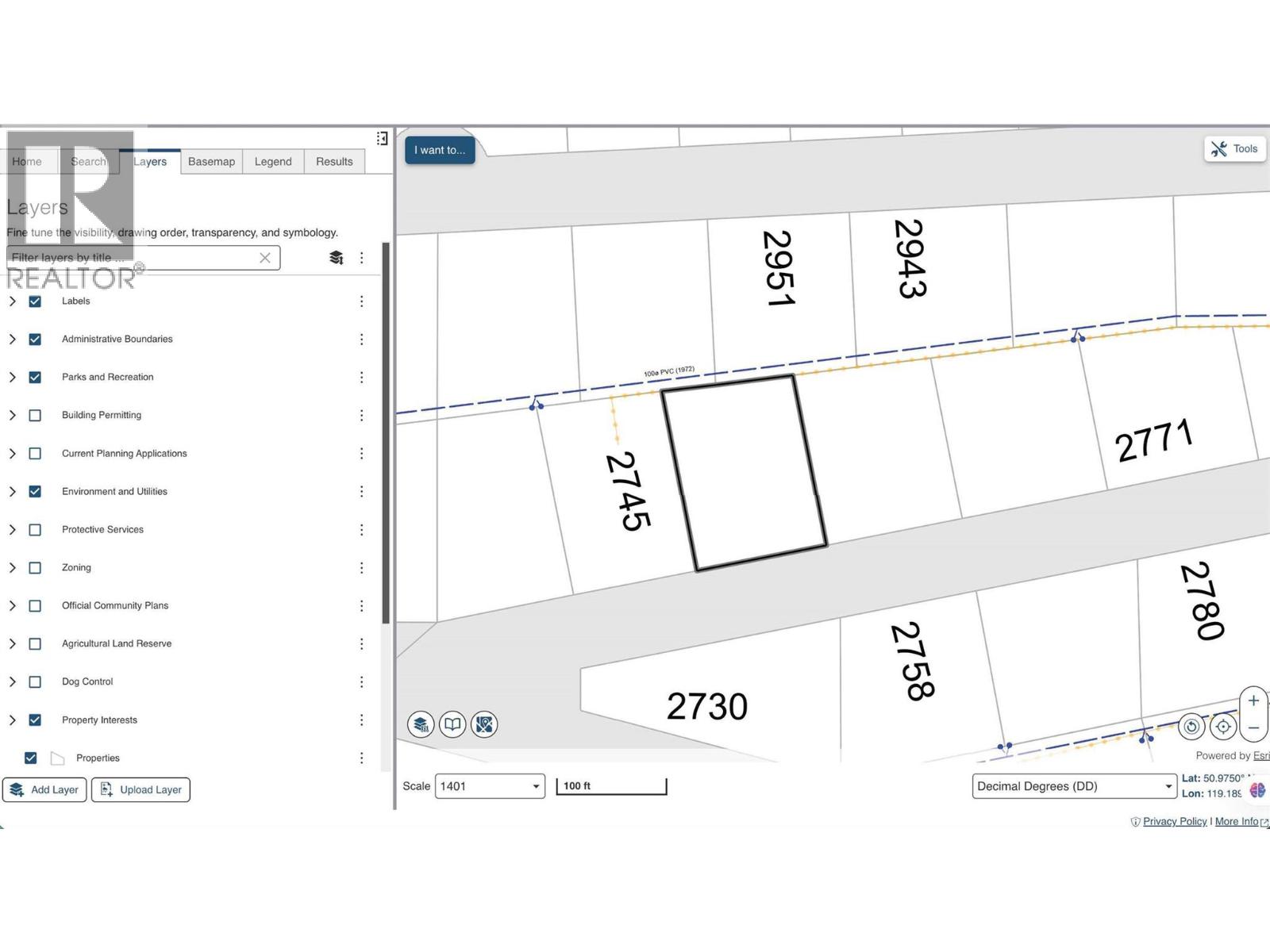The image size is (1270, 952).
Task: Click the locate me crosshair icon
Action: [x=1223, y=727]
